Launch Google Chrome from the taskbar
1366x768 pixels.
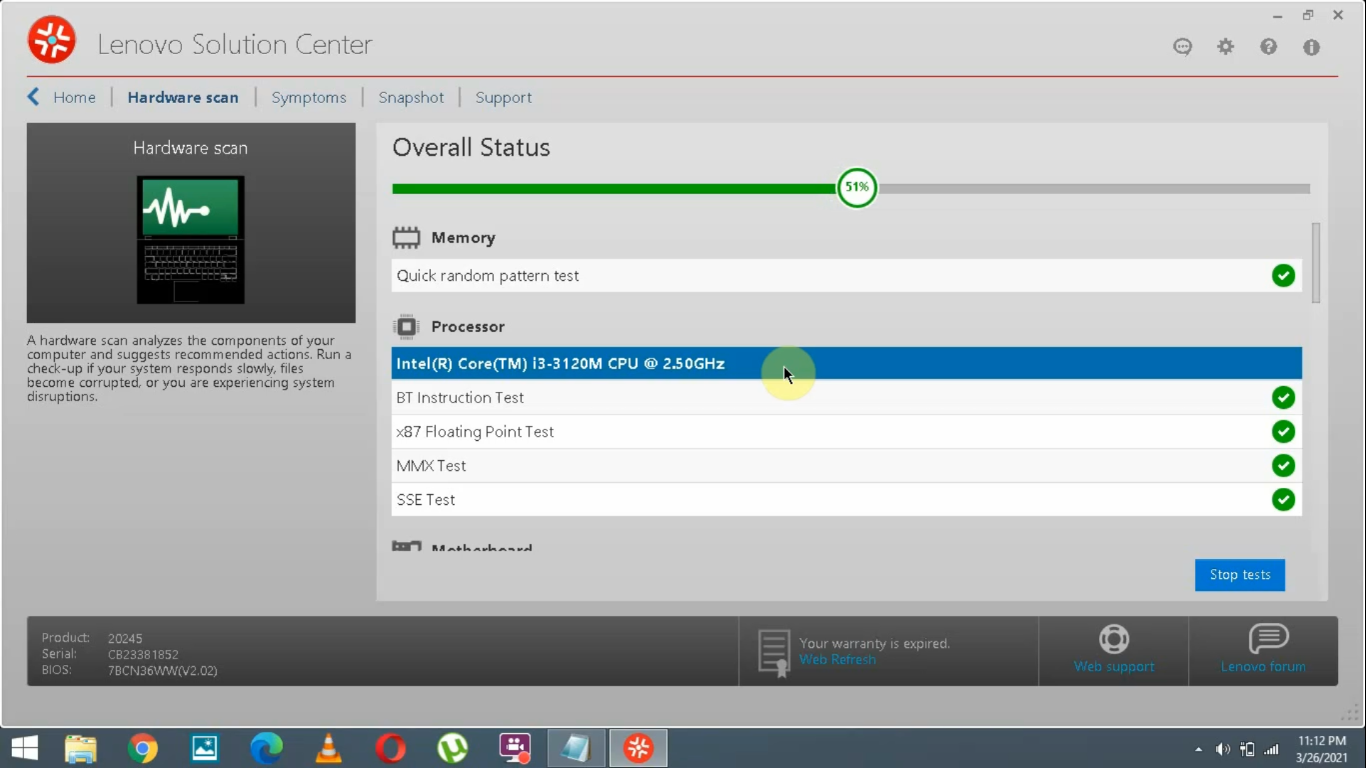click(x=143, y=748)
